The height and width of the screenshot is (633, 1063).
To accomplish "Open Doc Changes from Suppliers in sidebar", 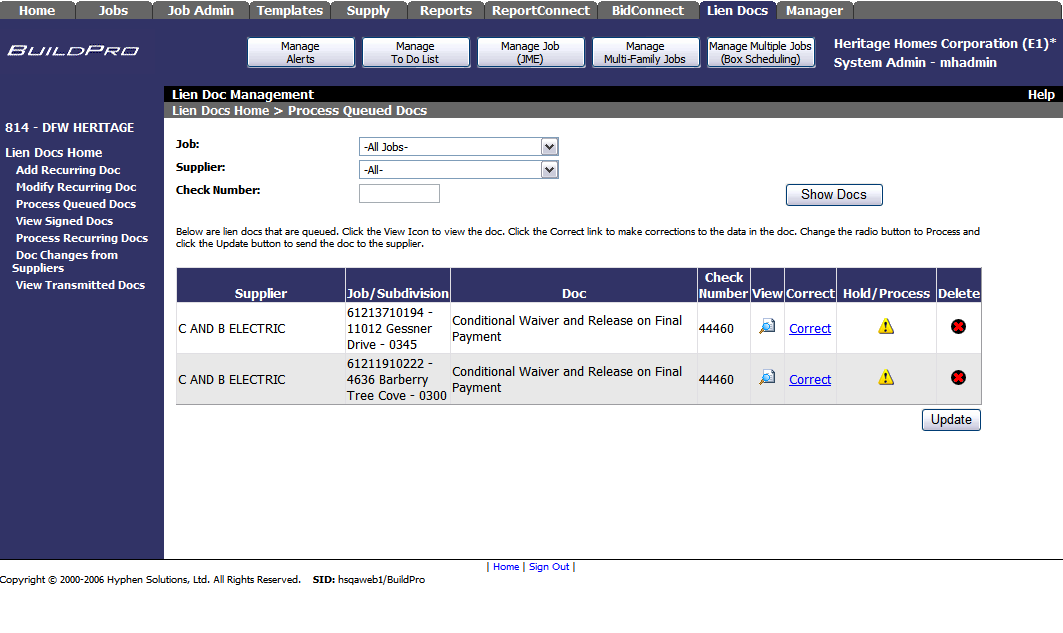I will (65, 262).
